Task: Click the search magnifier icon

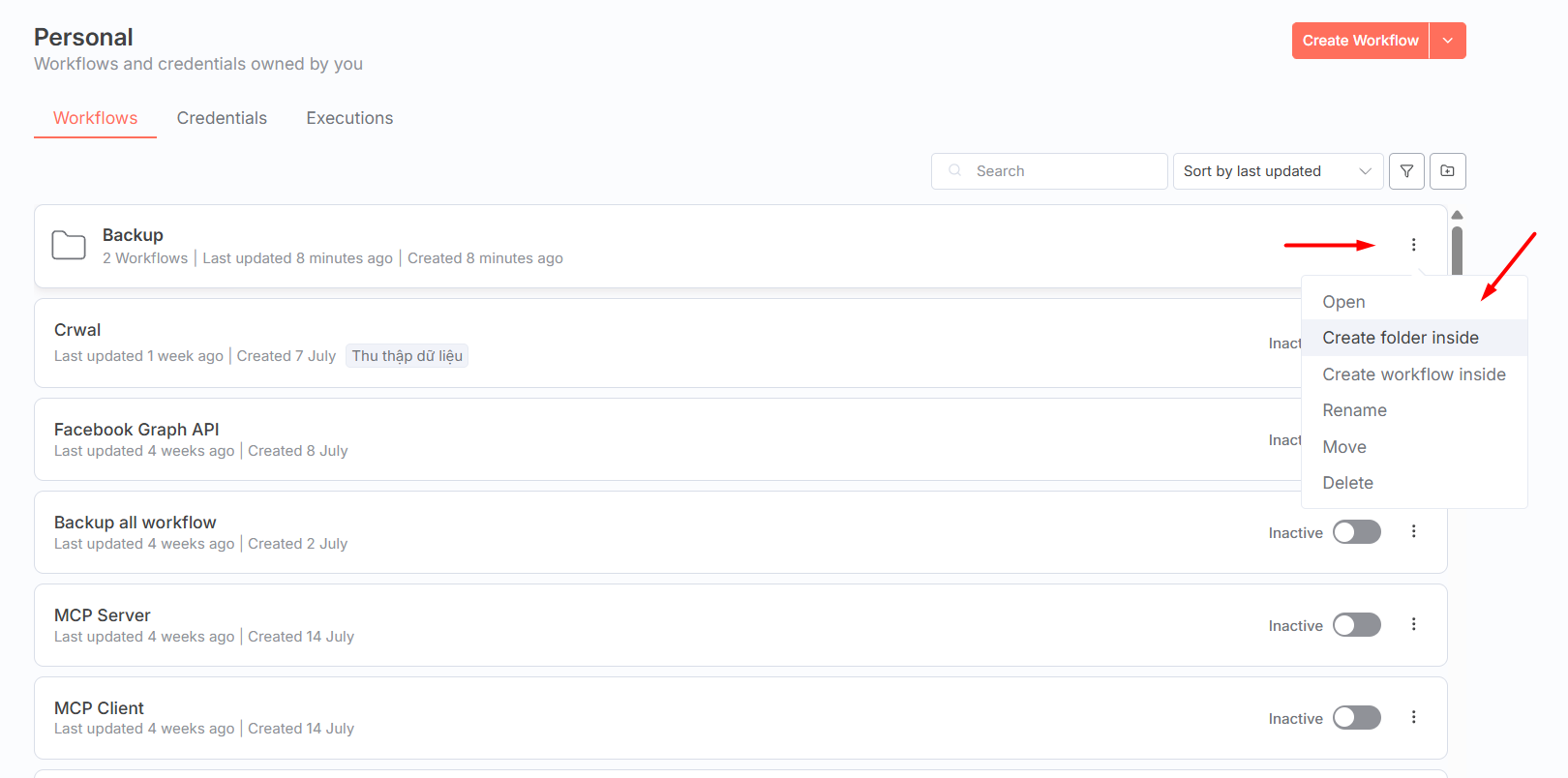Action: coord(955,170)
